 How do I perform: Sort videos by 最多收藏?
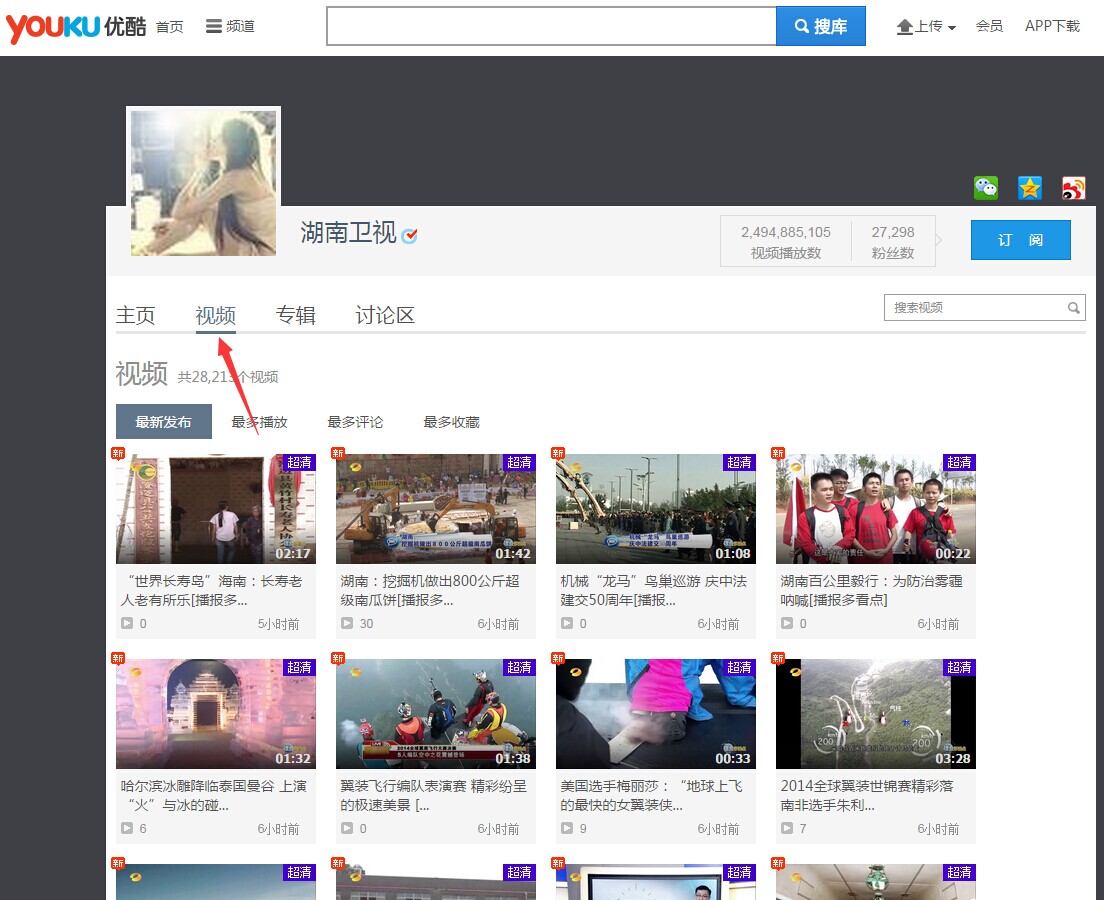coord(451,422)
